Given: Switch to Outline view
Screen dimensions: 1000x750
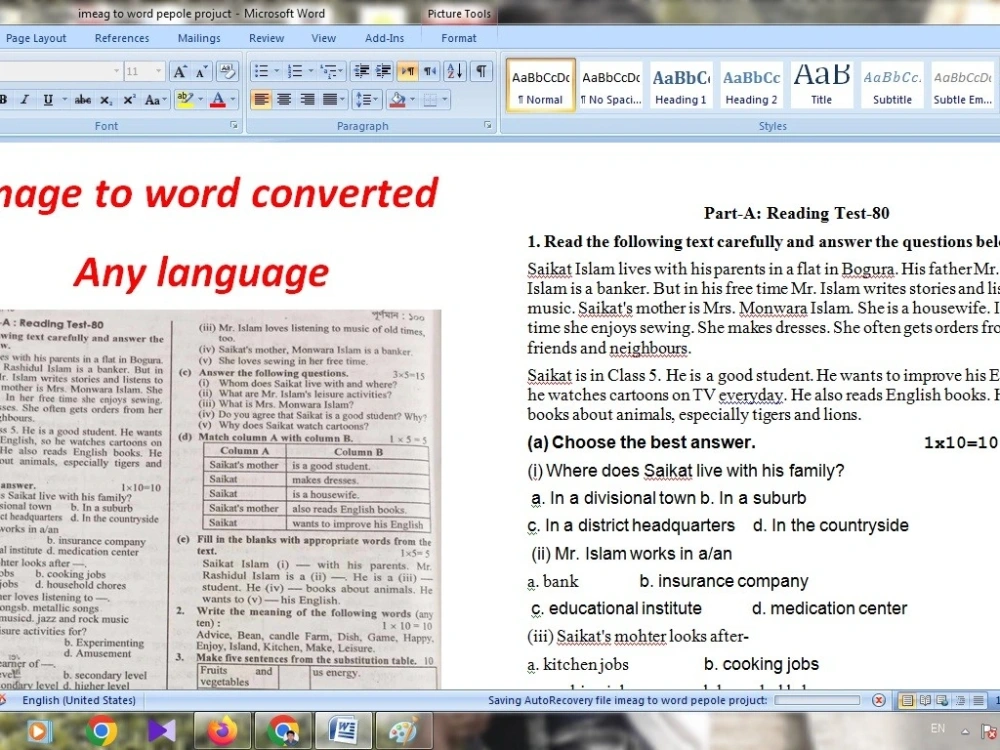Looking at the screenshot, I should click(x=960, y=701).
